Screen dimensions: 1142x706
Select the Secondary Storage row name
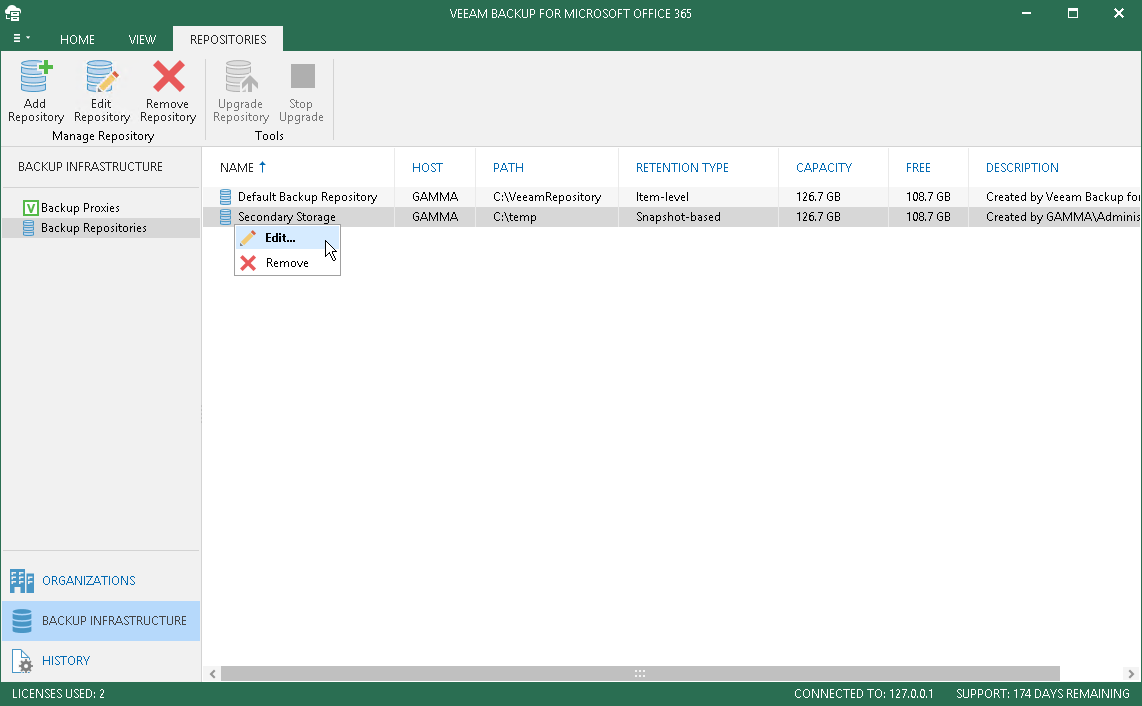coord(287,217)
